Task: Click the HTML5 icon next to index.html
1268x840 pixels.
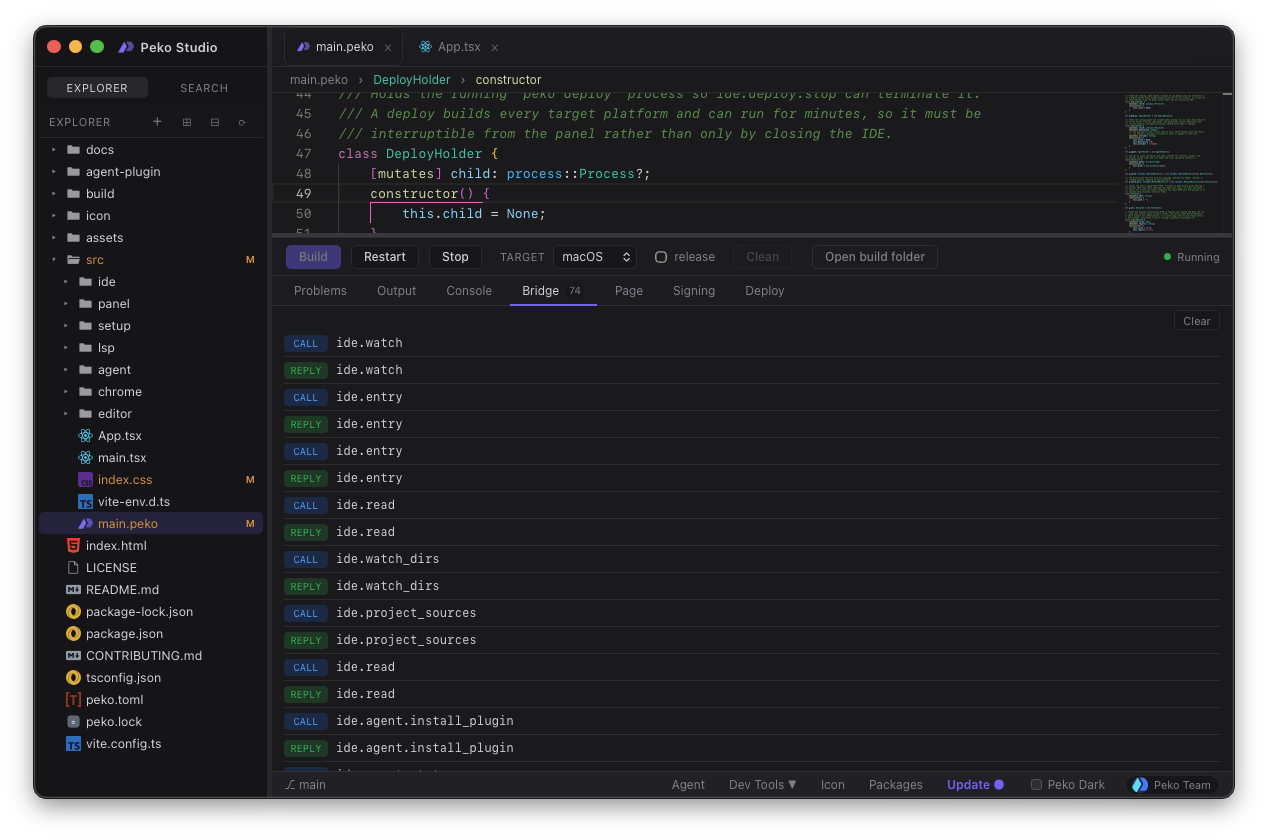Action: (x=73, y=546)
